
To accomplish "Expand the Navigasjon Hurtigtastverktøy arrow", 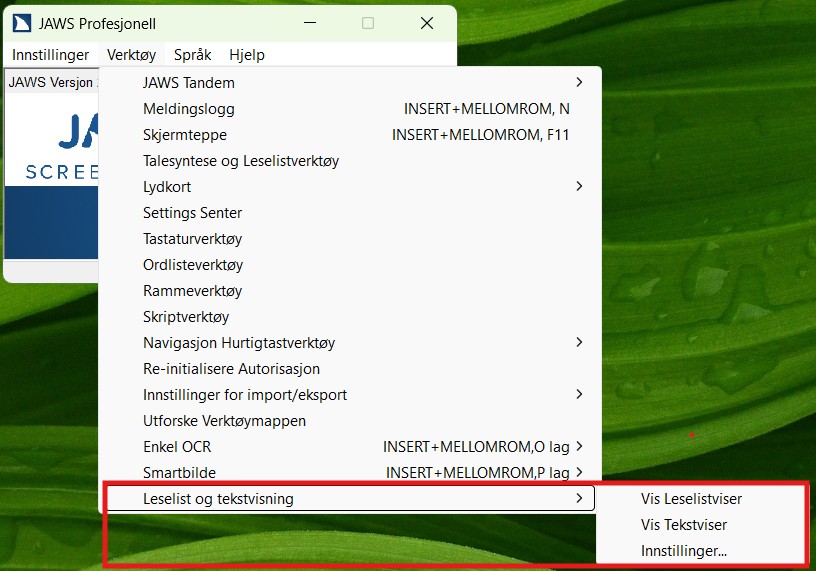I will tap(579, 342).
